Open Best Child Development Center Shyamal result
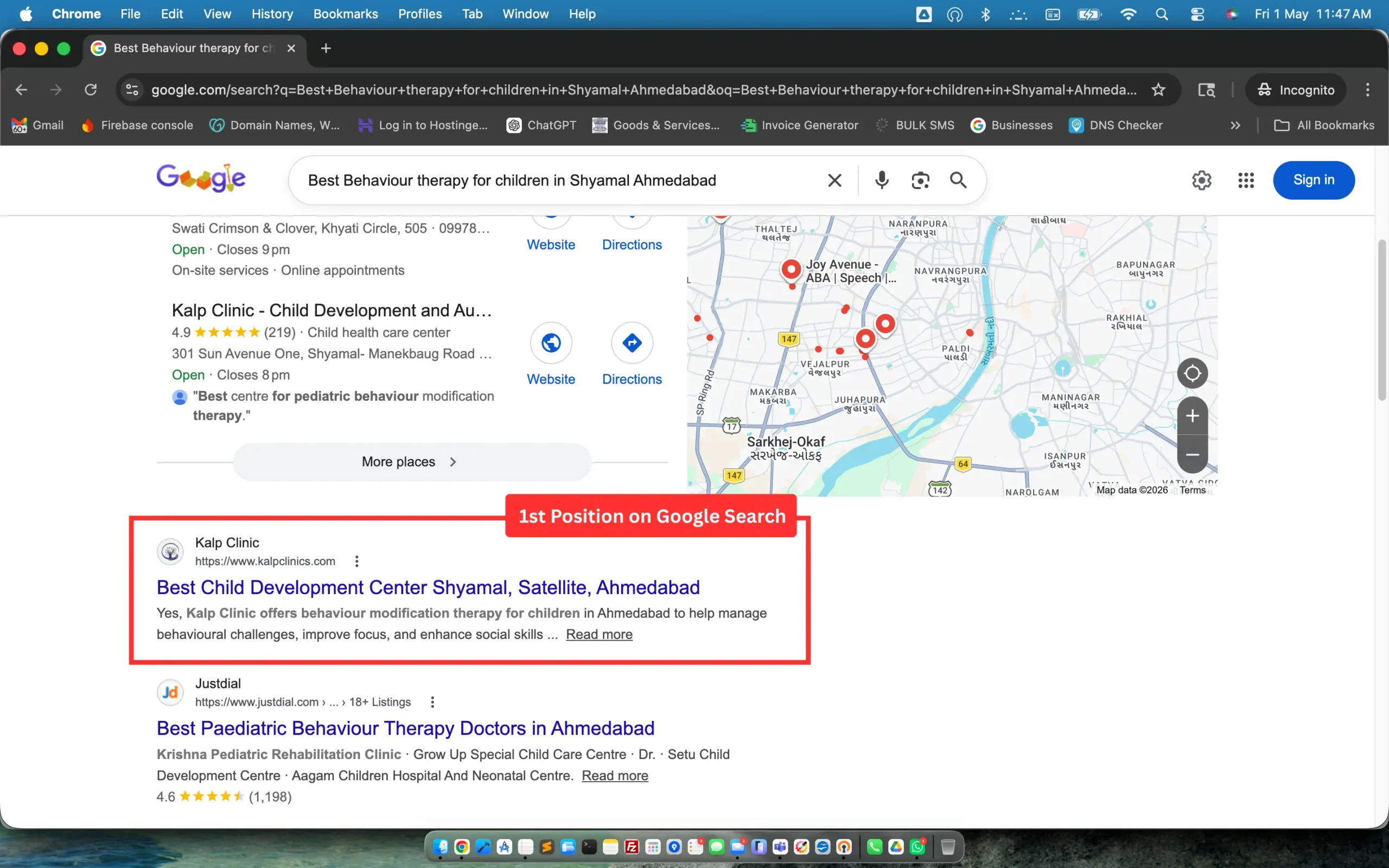This screenshot has width=1389, height=868. coord(428,588)
